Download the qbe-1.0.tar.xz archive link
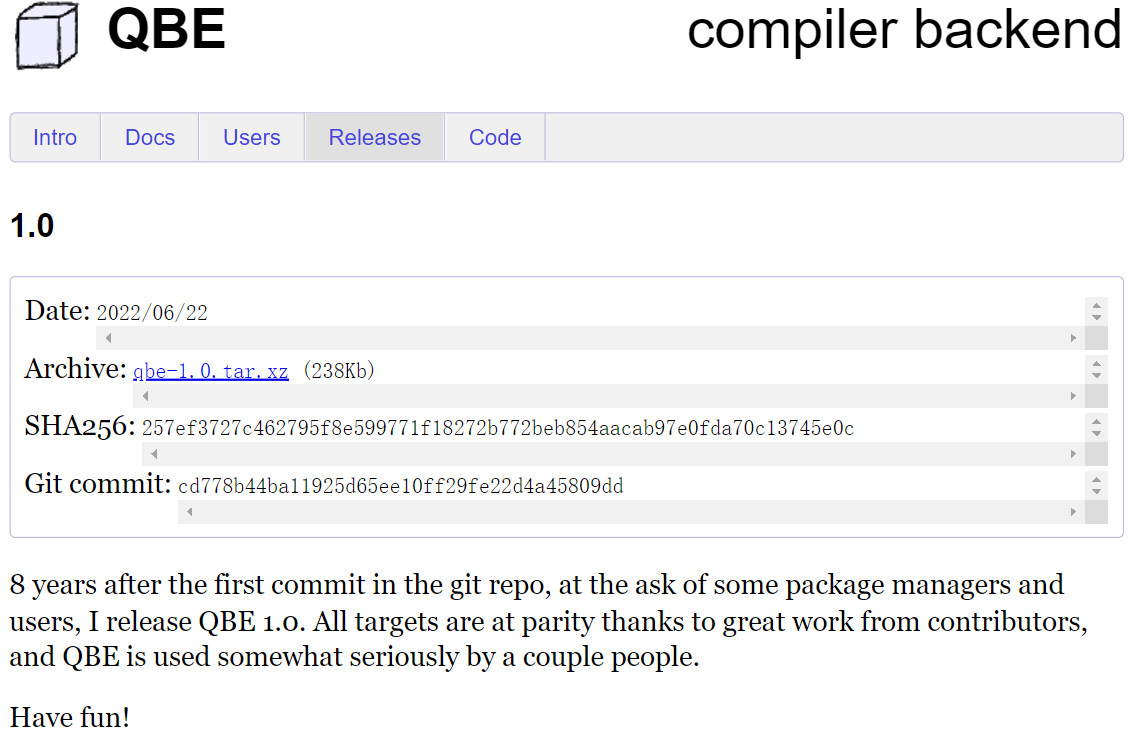The width and height of the screenshot is (1130, 741). pos(211,371)
